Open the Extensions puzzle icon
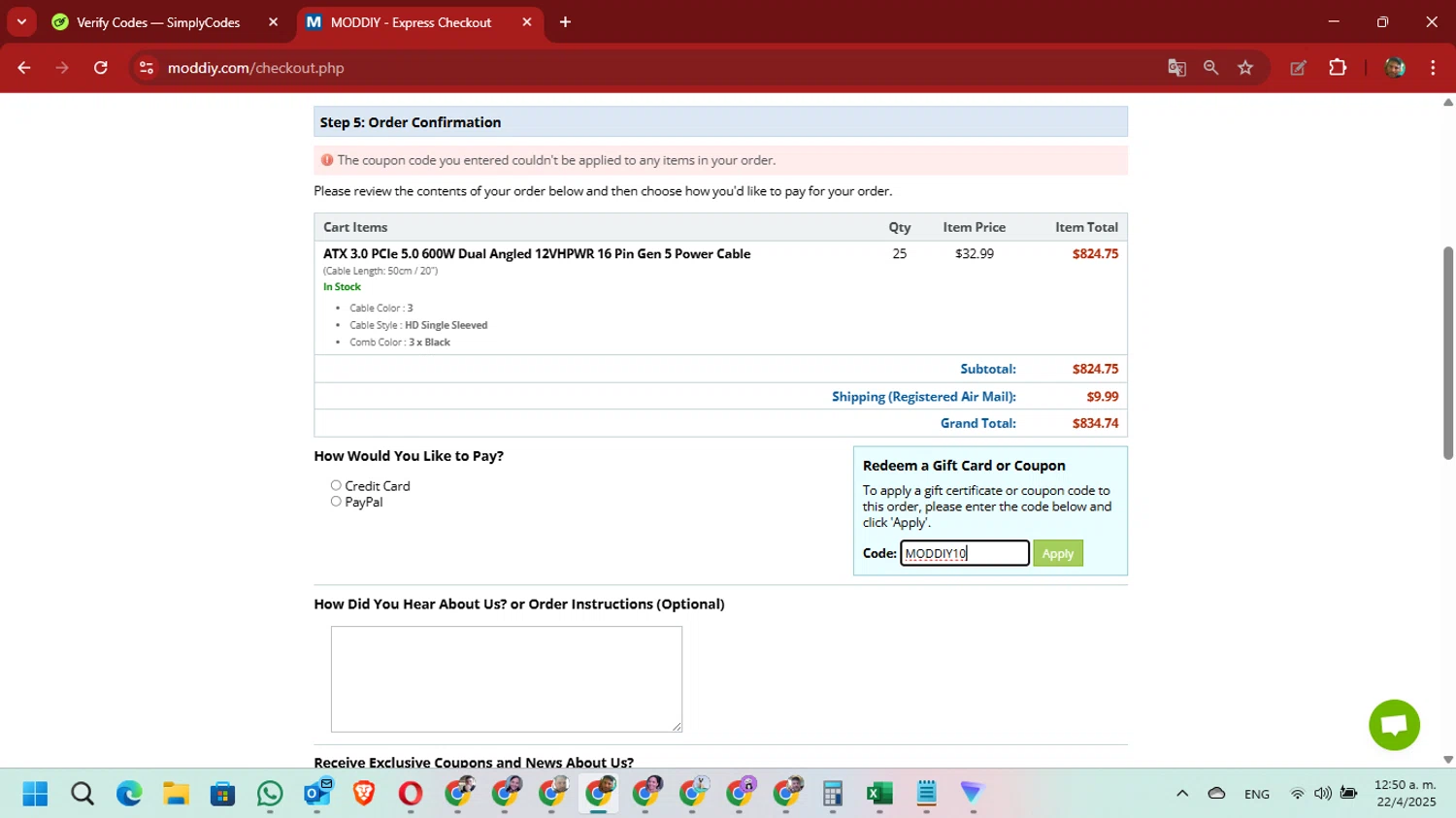Image resolution: width=1456 pixels, height=818 pixels. click(x=1338, y=68)
